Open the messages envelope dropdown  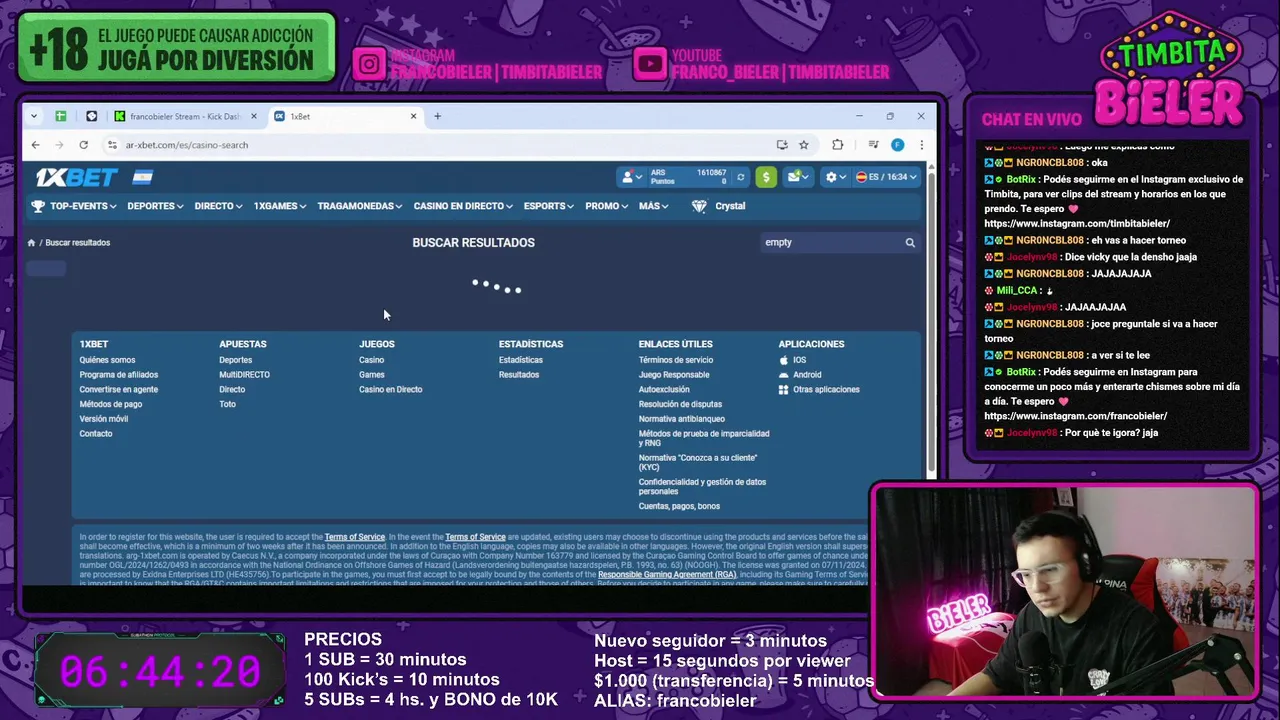(798, 177)
